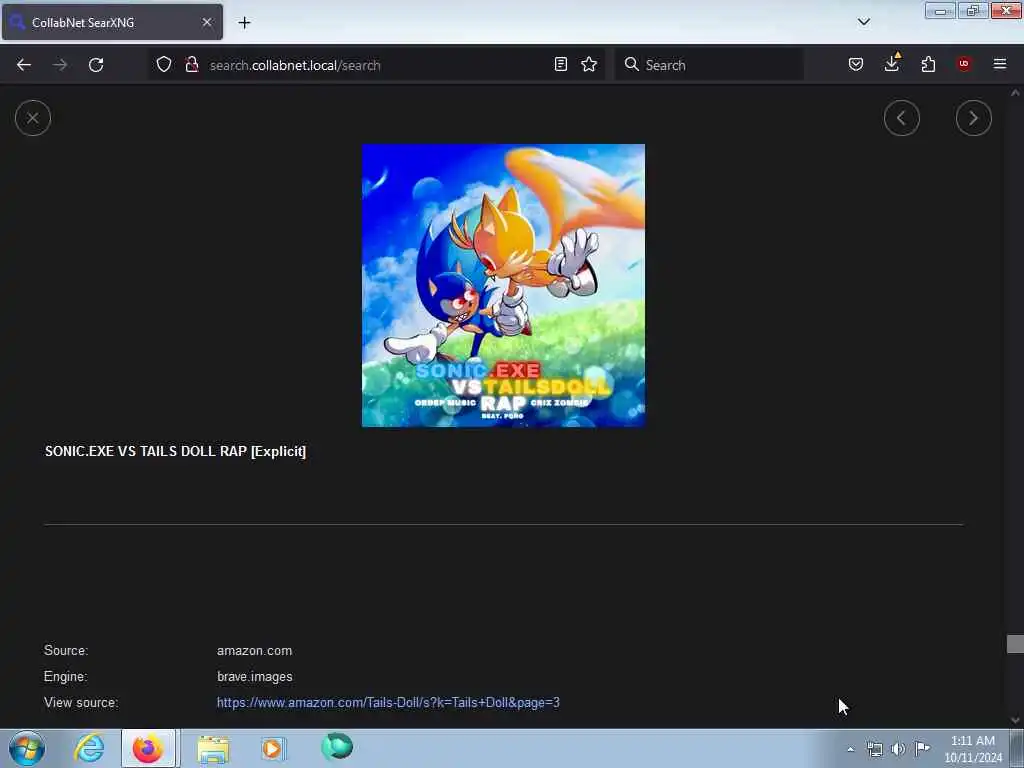Screen dimensions: 1024x768
Task: Show hidden system tray icons
Action: (850, 749)
